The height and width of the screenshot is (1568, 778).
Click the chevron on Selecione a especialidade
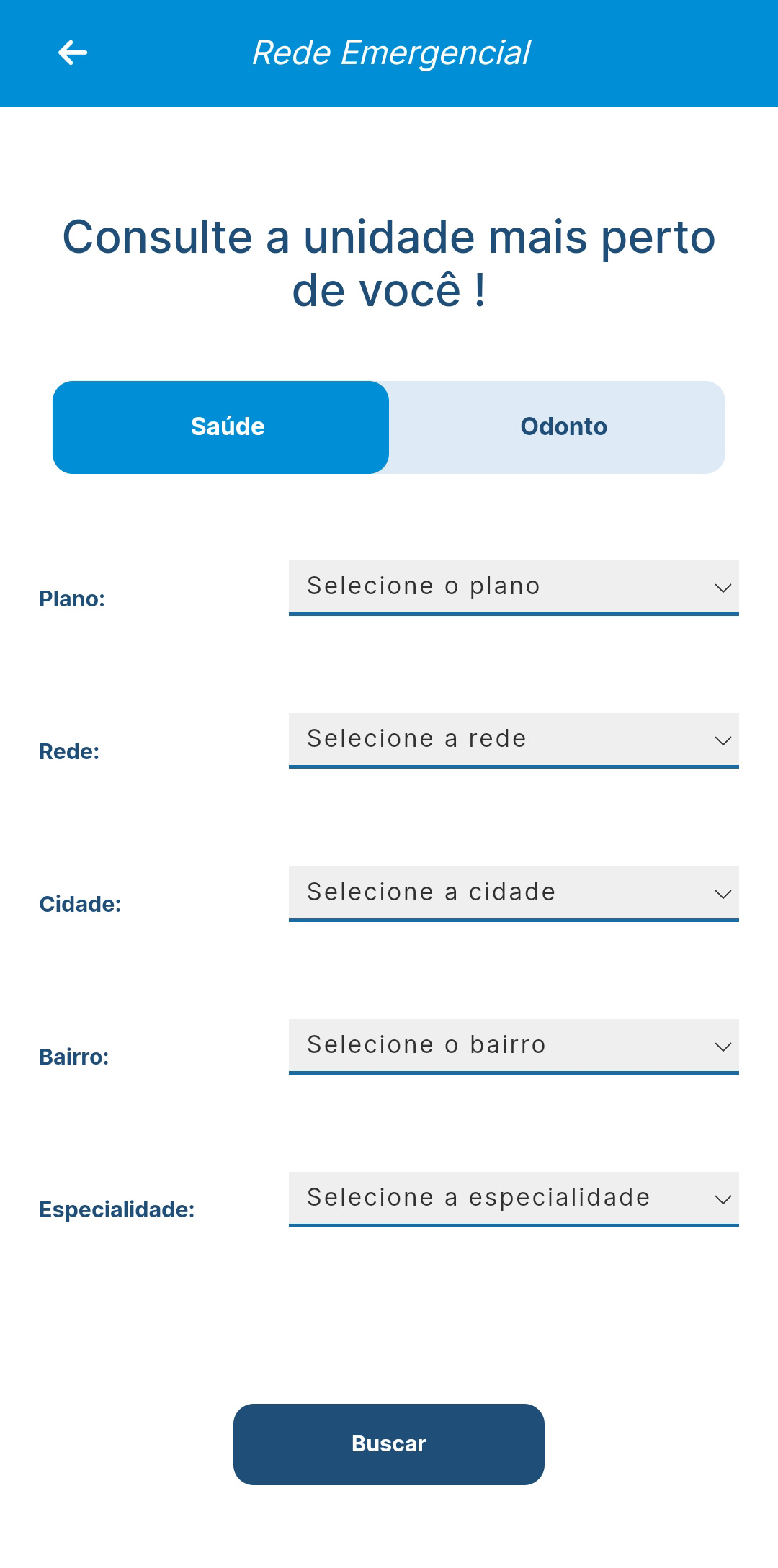click(723, 1199)
